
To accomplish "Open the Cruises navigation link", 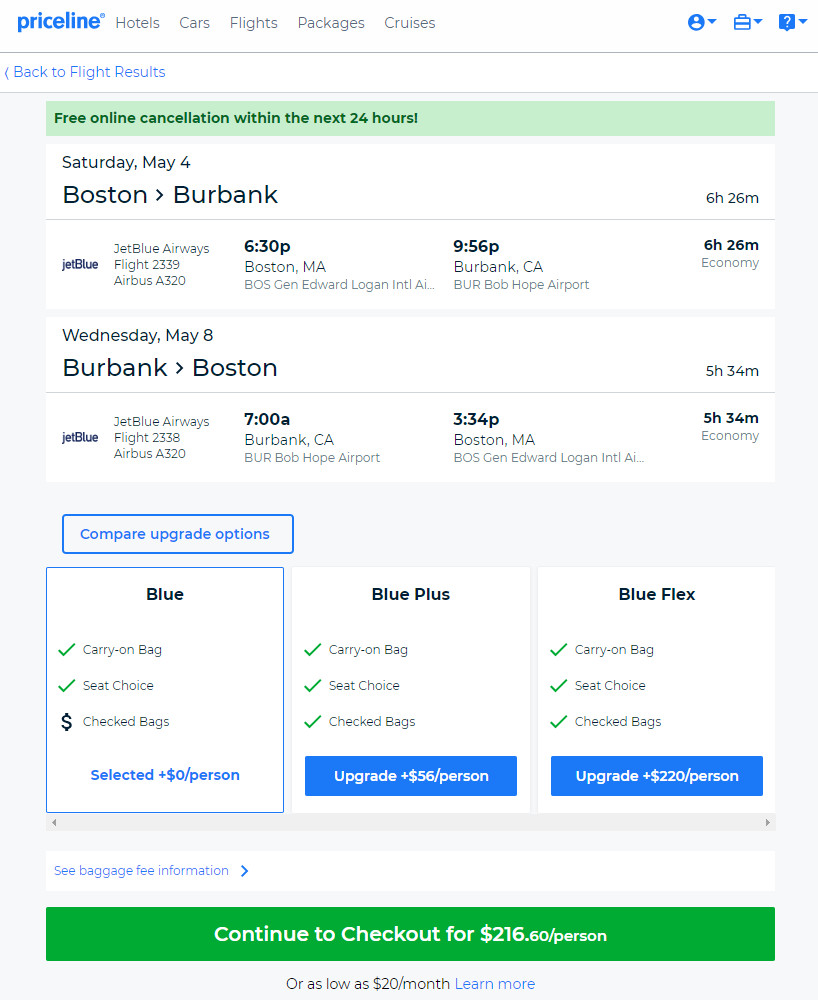I will pyautogui.click(x=409, y=23).
